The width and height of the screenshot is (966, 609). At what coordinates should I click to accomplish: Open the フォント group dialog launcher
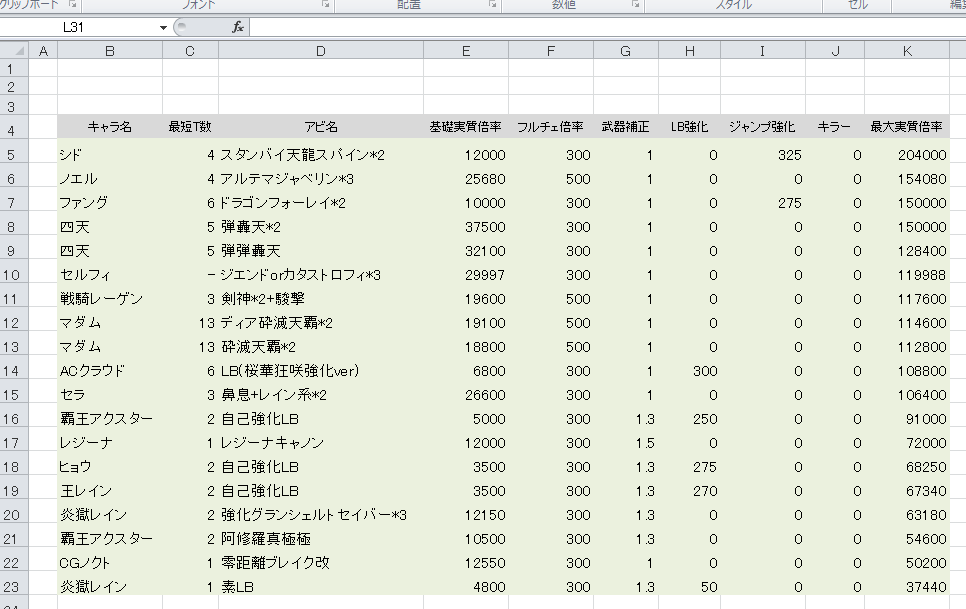(x=325, y=4)
